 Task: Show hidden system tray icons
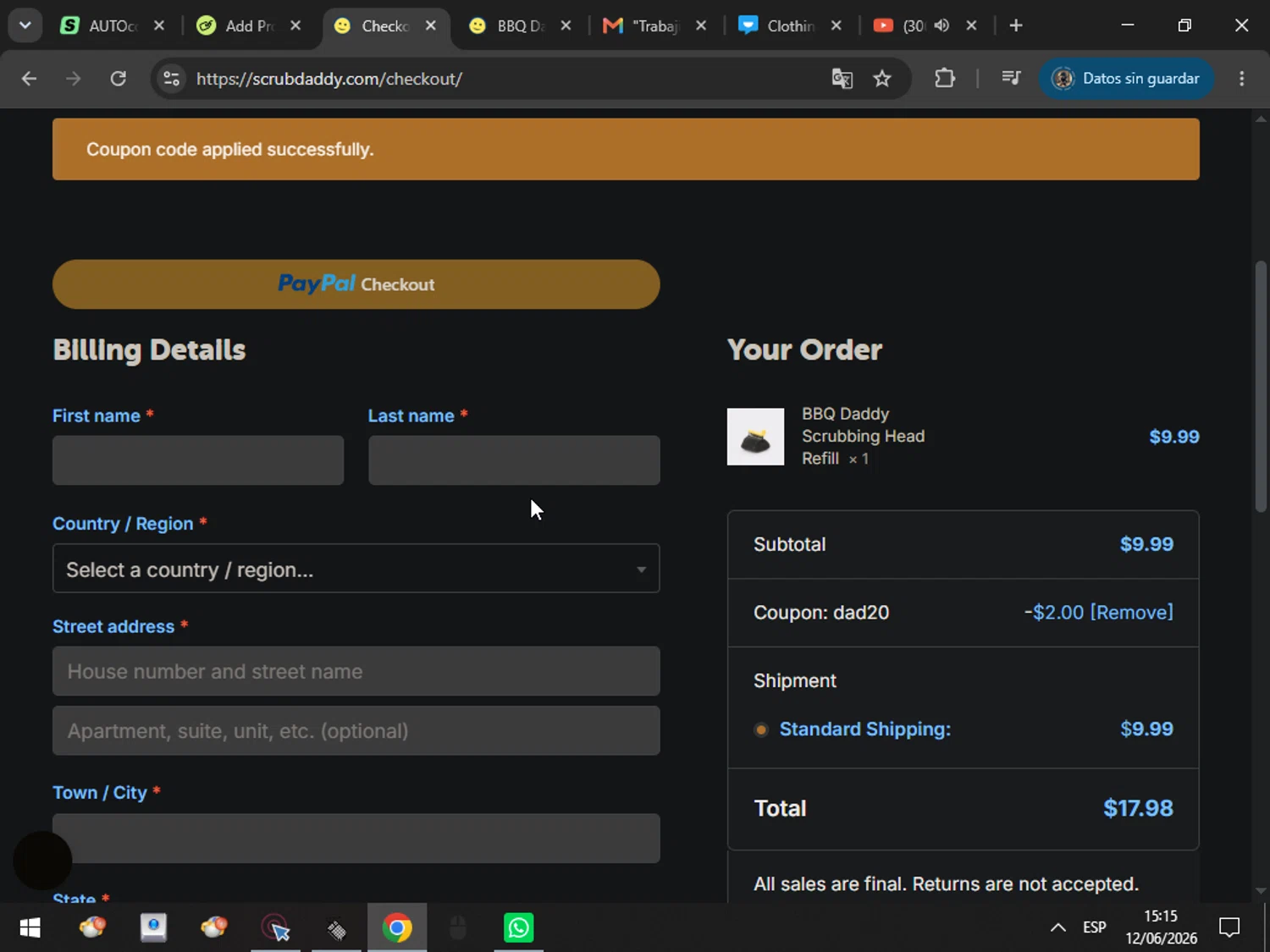pyautogui.click(x=1057, y=928)
